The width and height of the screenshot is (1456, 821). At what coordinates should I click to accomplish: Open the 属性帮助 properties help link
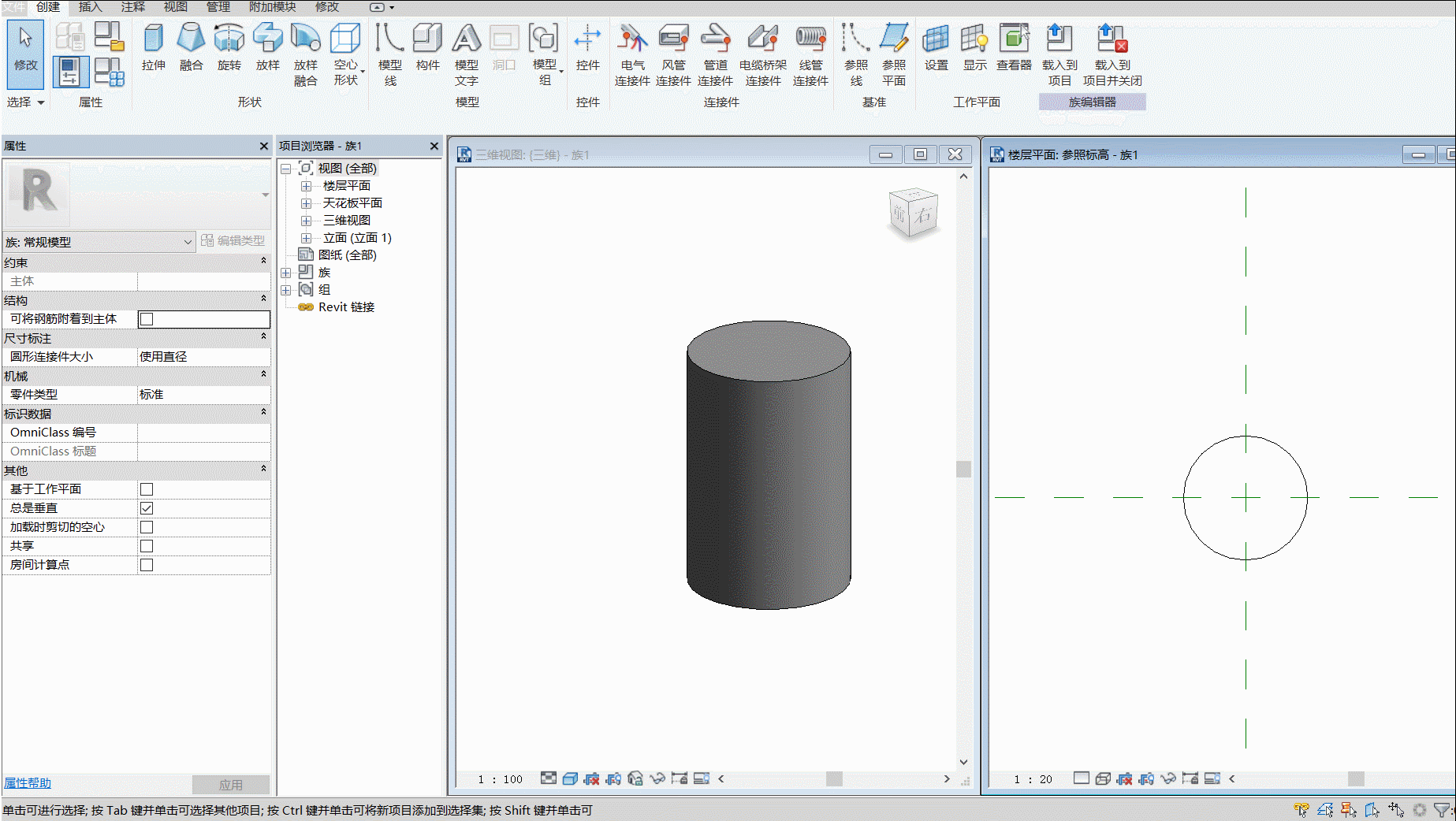[28, 783]
